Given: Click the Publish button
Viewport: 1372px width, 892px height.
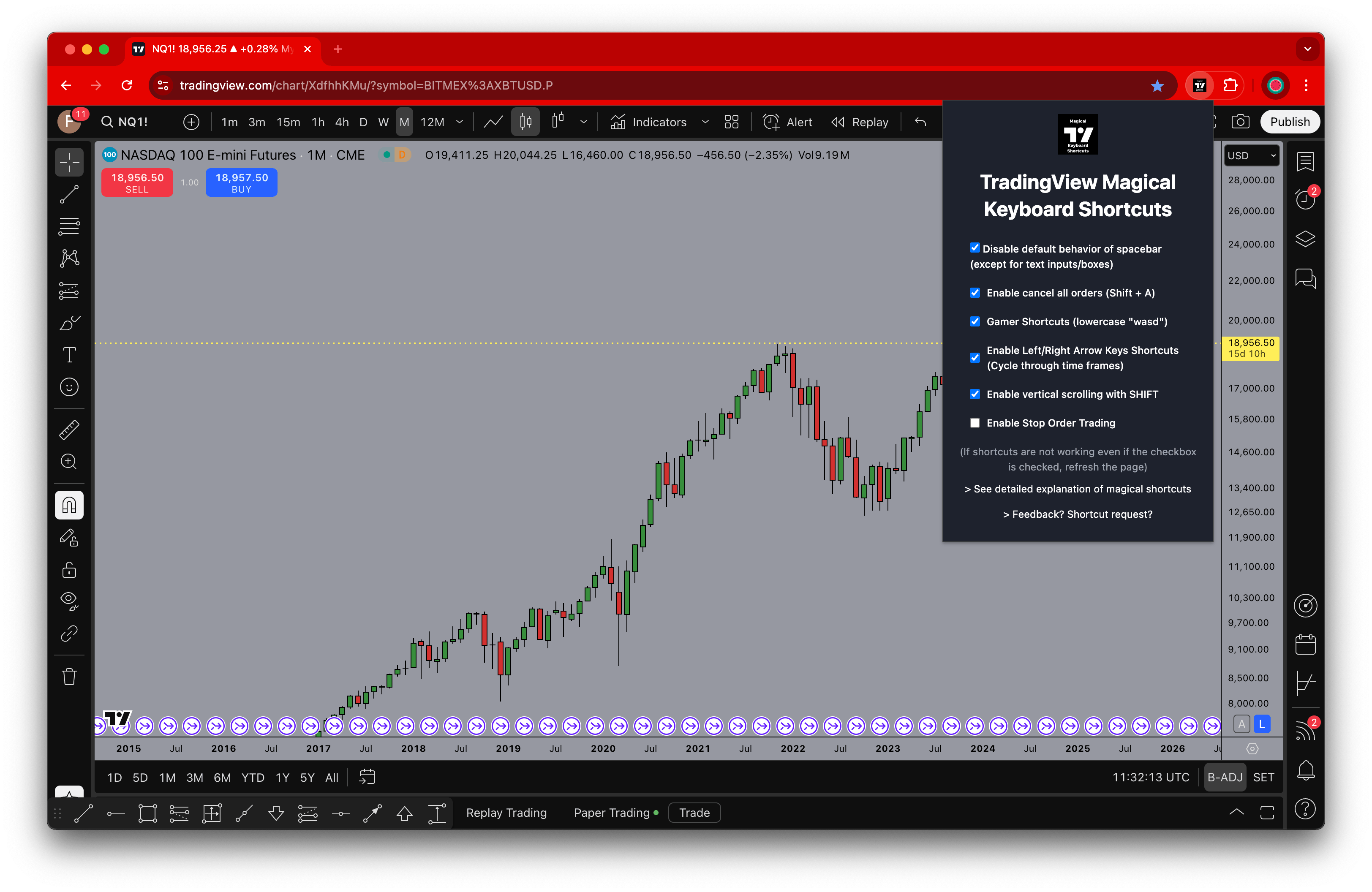Looking at the screenshot, I should pos(1290,122).
